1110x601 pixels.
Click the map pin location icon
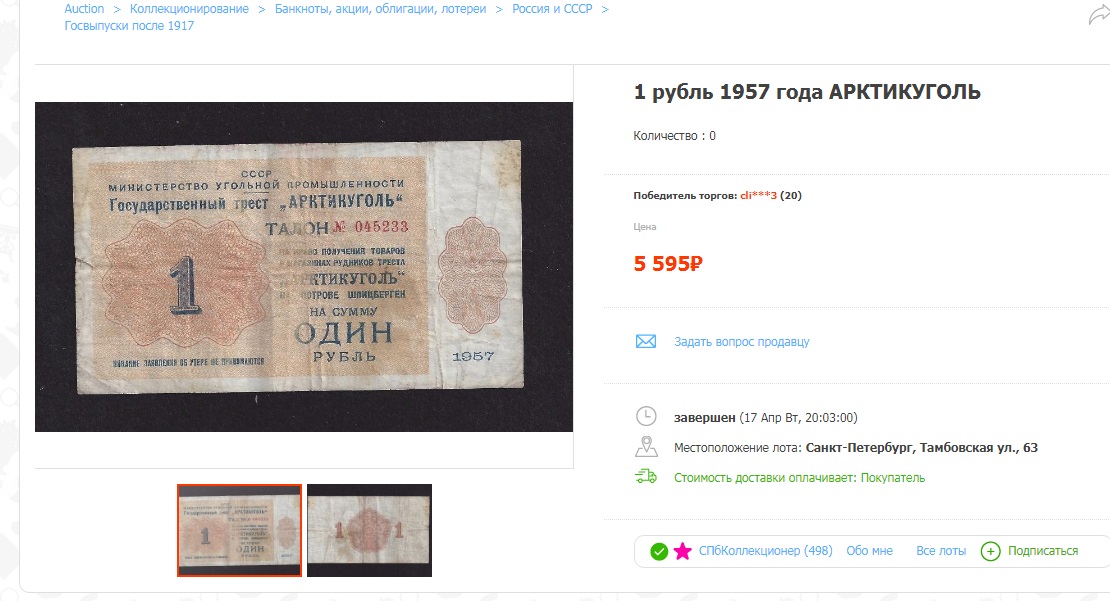pyautogui.click(x=646, y=447)
